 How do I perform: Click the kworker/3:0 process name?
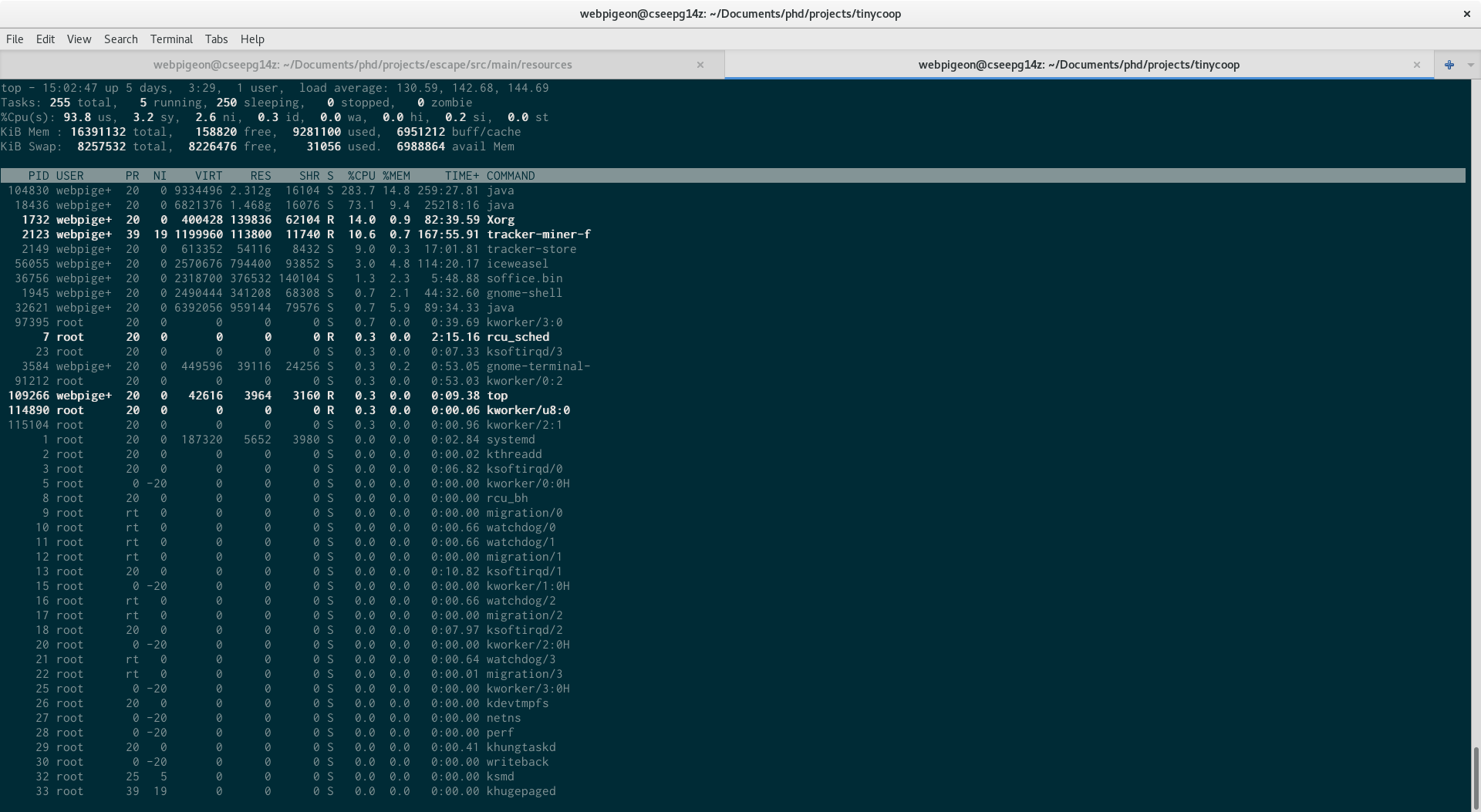(x=525, y=322)
